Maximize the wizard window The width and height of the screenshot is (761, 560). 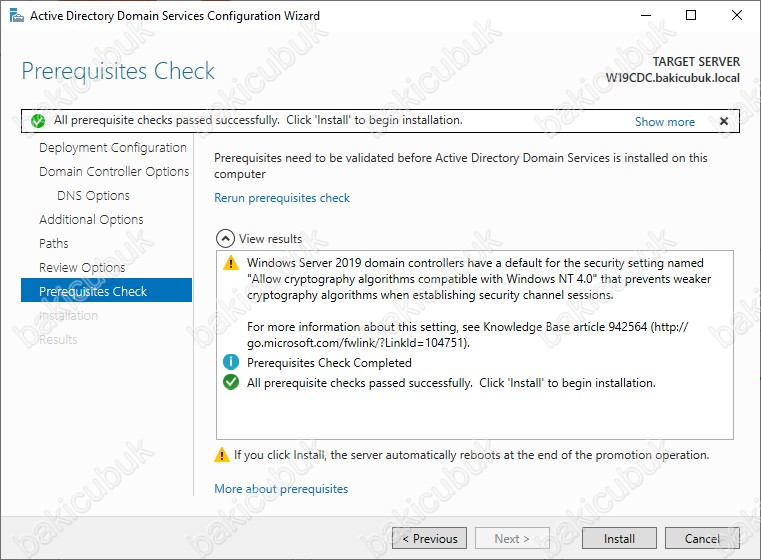coord(691,15)
